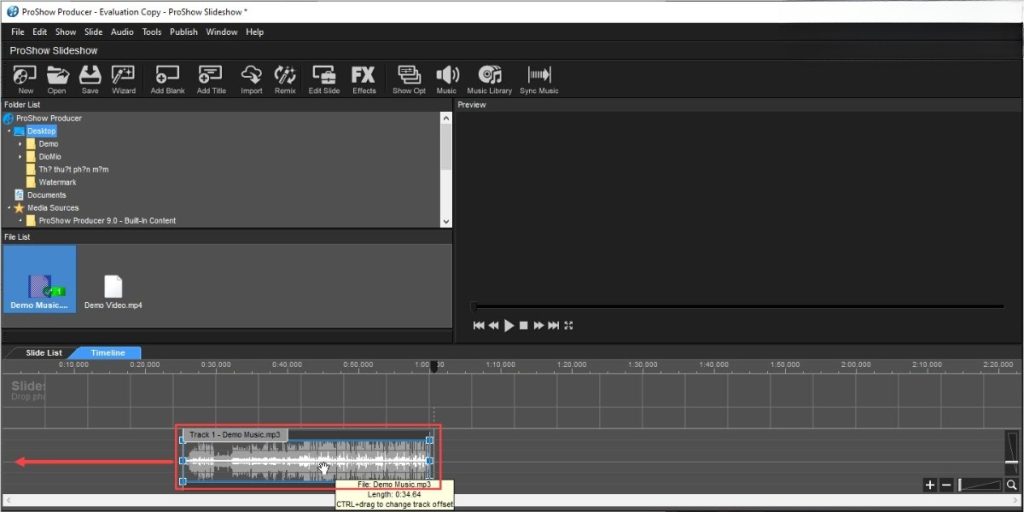Click the Sync Music icon
The height and width of the screenshot is (512, 1024).
539,80
